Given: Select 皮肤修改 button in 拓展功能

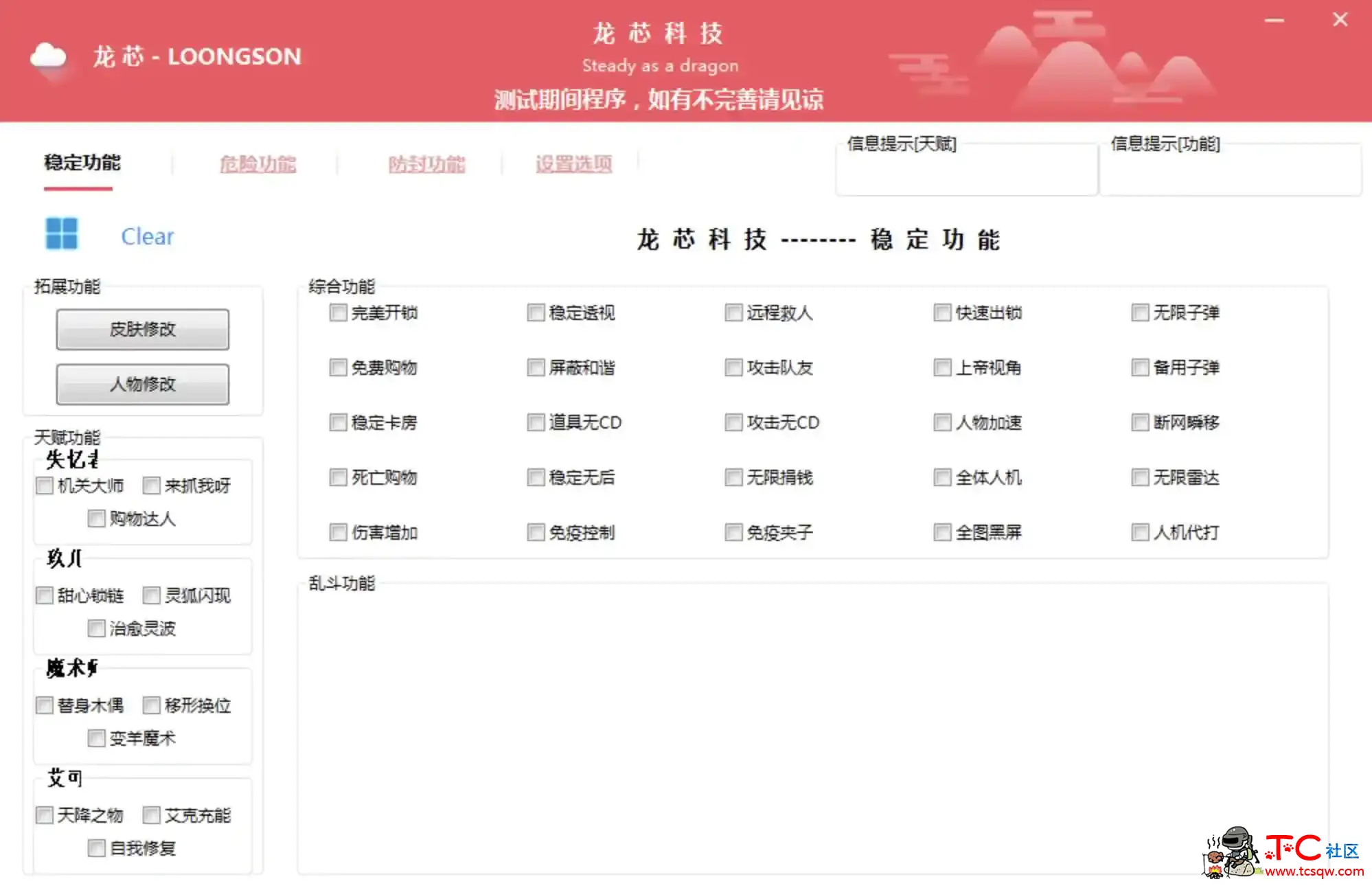Looking at the screenshot, I should click(x=145, y=329).
